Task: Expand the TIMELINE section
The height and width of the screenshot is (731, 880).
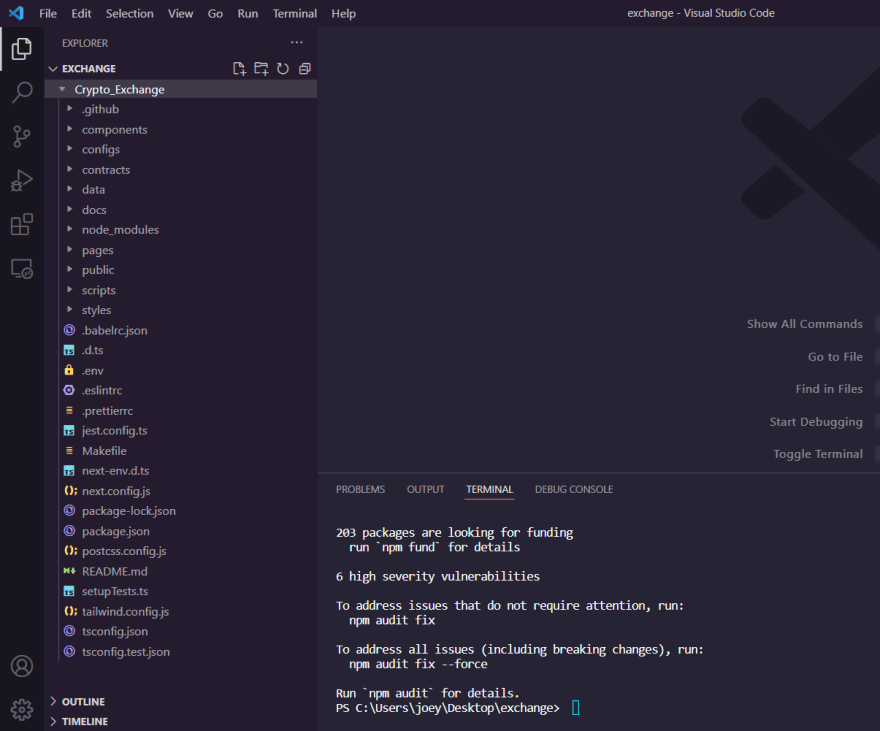Action: 53,721
